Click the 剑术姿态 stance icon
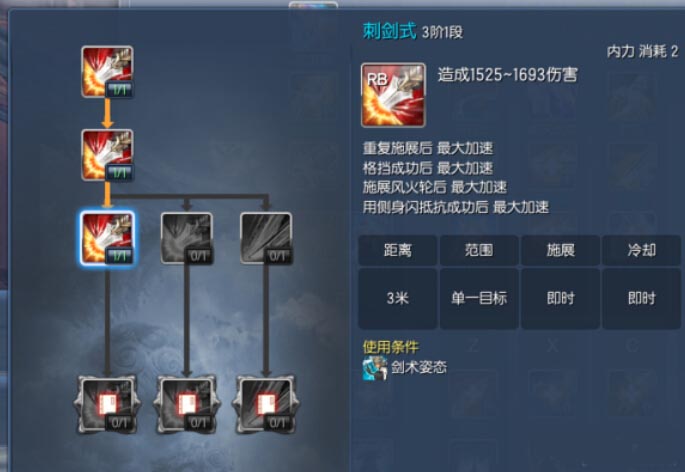The image size is (685, 472). pos(375,368)
